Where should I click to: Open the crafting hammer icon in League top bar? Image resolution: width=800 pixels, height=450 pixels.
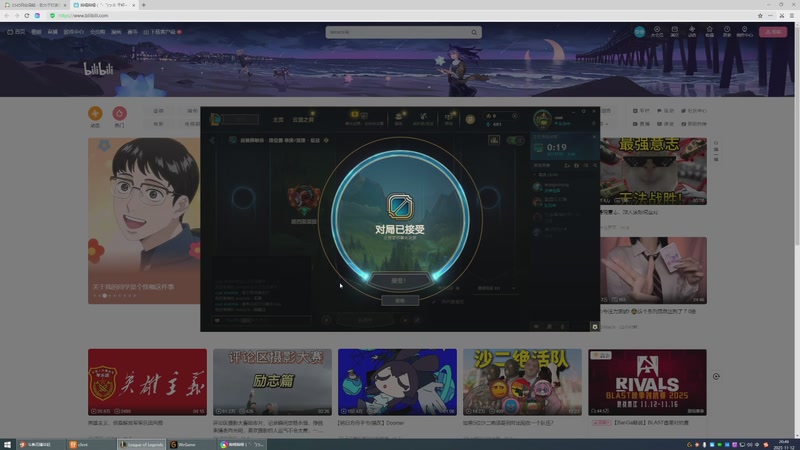coord(423,118)
